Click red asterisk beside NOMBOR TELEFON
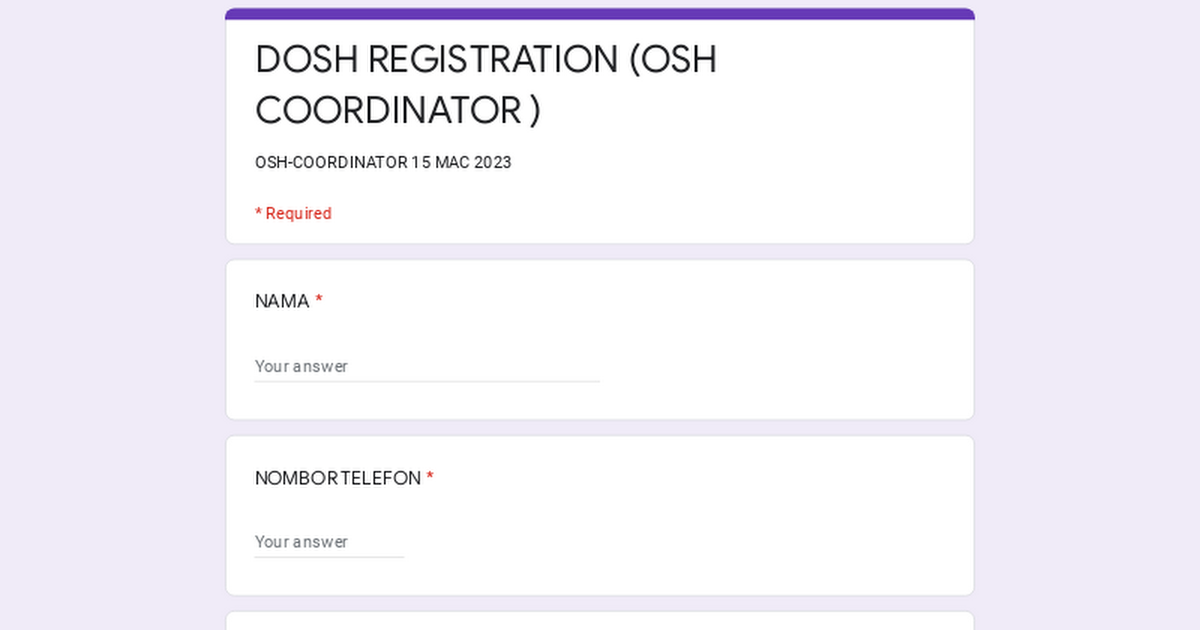Viewport: 1200px width, 630px height. pos(430,477)
